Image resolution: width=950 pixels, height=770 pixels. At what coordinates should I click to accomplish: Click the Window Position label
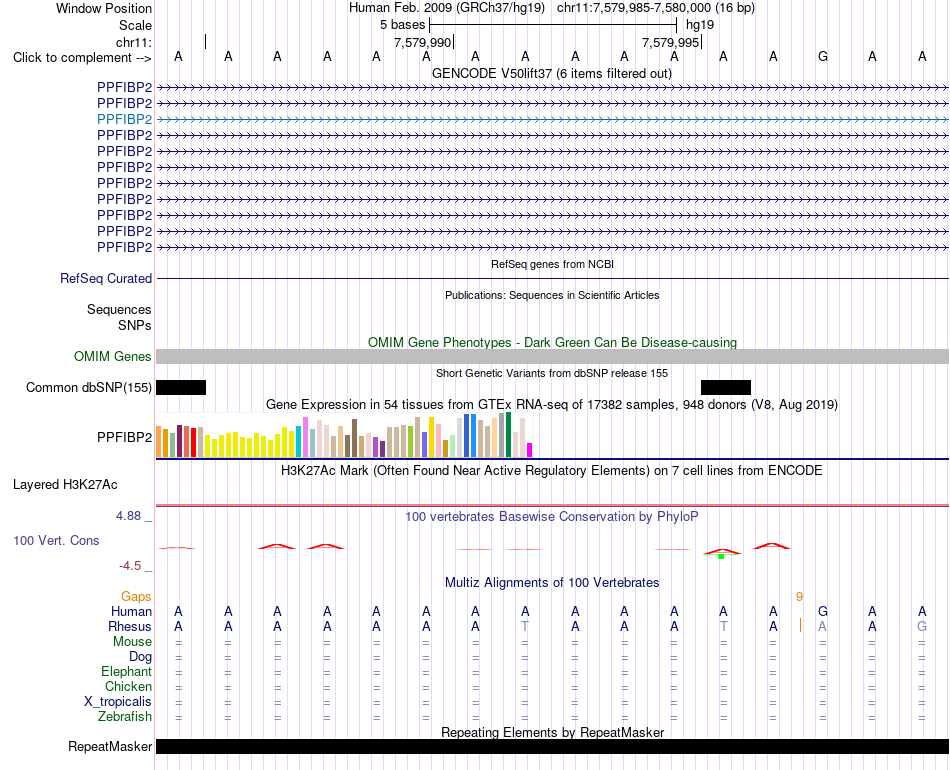coord(104,8)
